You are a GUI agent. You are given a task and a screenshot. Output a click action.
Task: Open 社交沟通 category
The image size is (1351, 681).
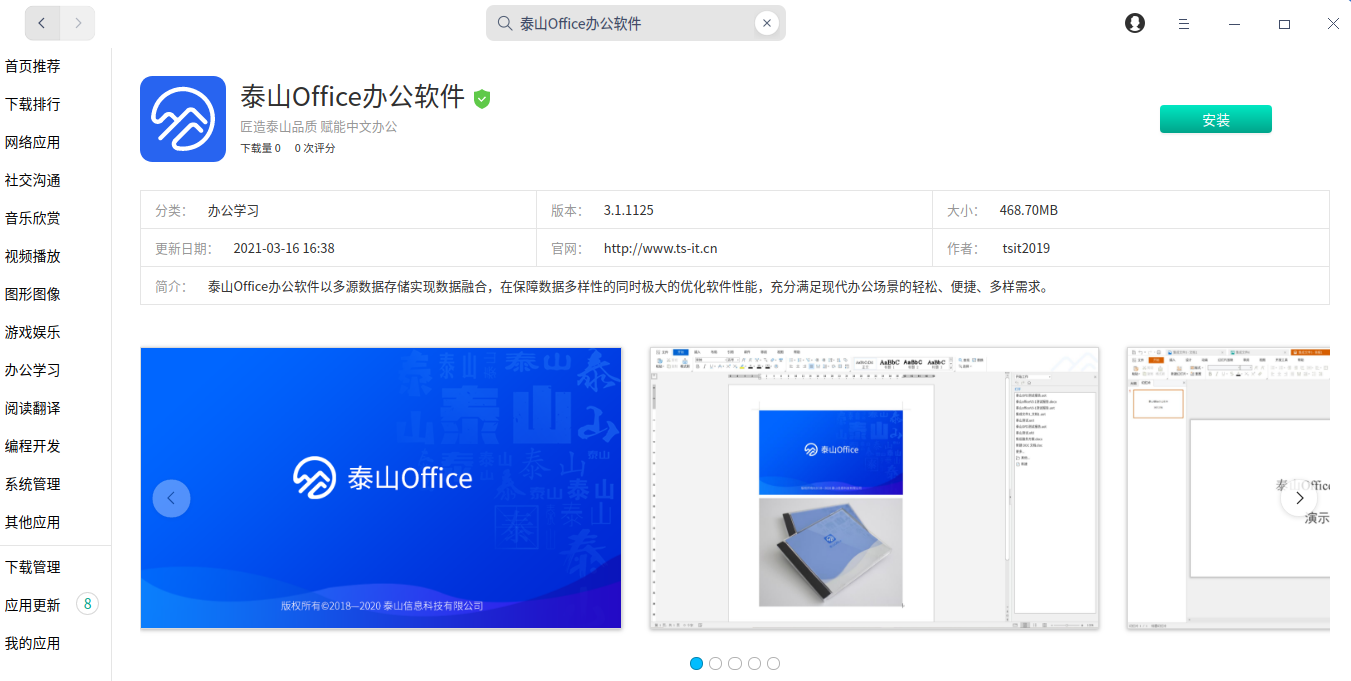point(33,180)
